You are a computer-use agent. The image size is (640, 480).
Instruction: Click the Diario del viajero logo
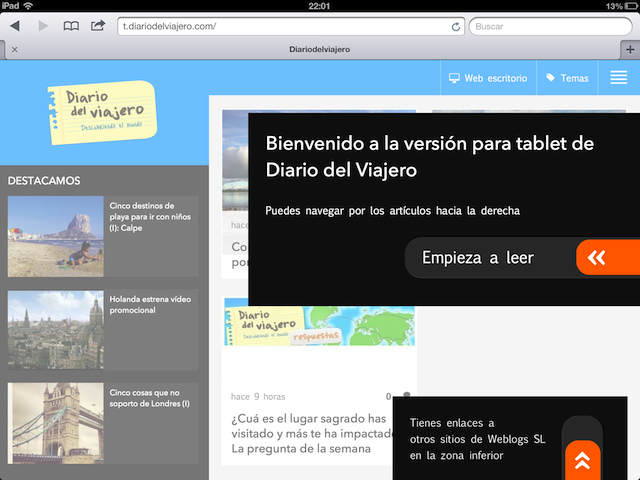pos(102,112)
